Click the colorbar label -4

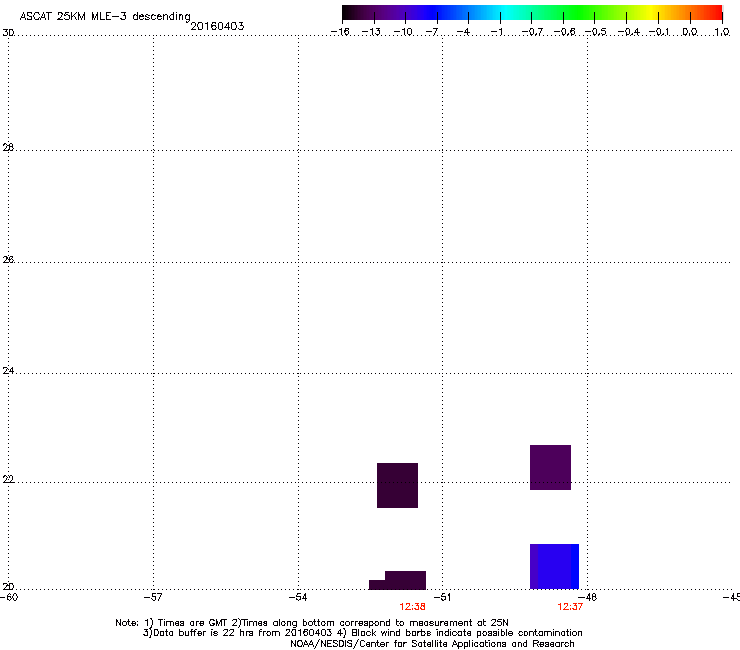[x=463, y=32]
